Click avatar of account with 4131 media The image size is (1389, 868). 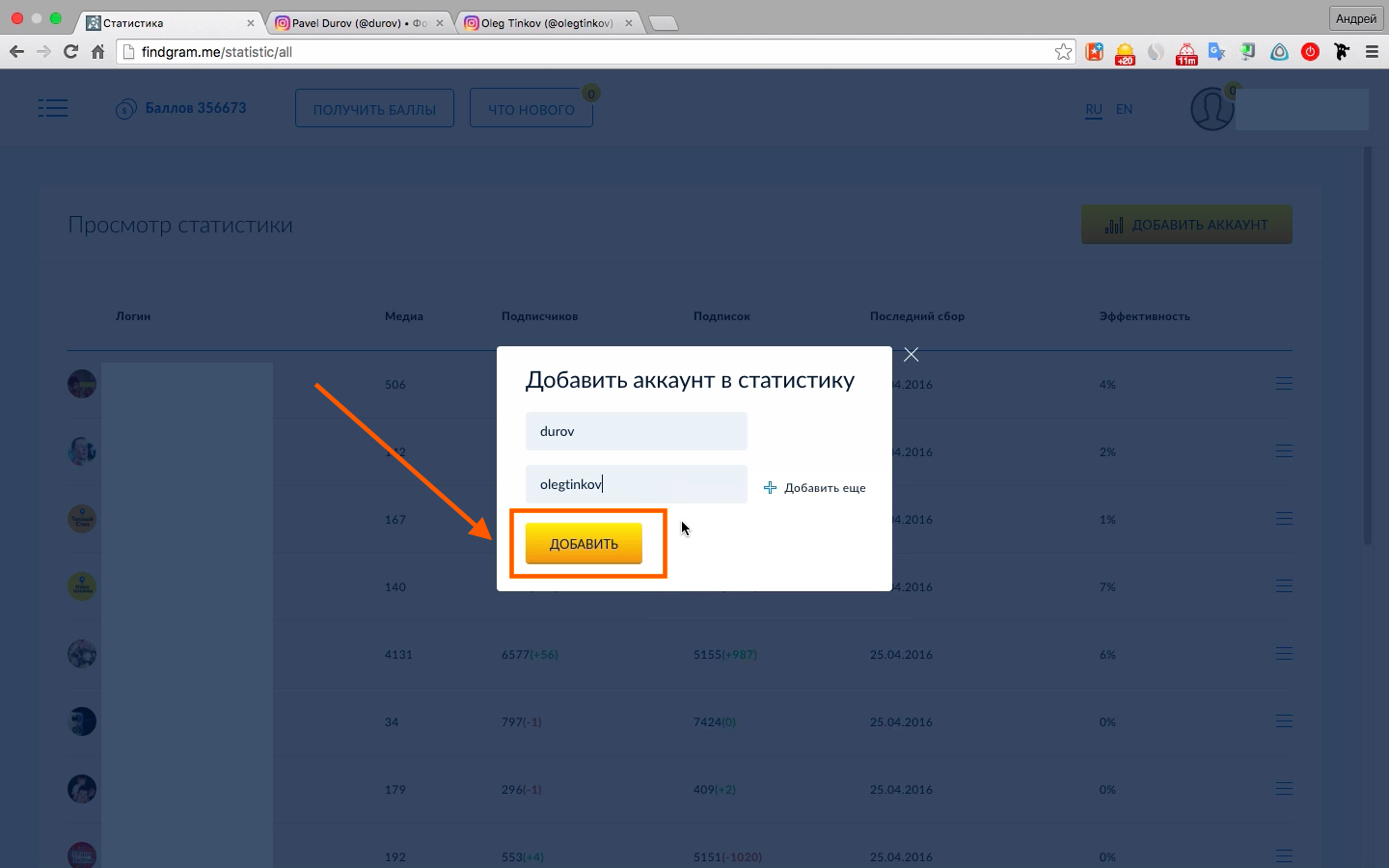(x=82, y=654)
